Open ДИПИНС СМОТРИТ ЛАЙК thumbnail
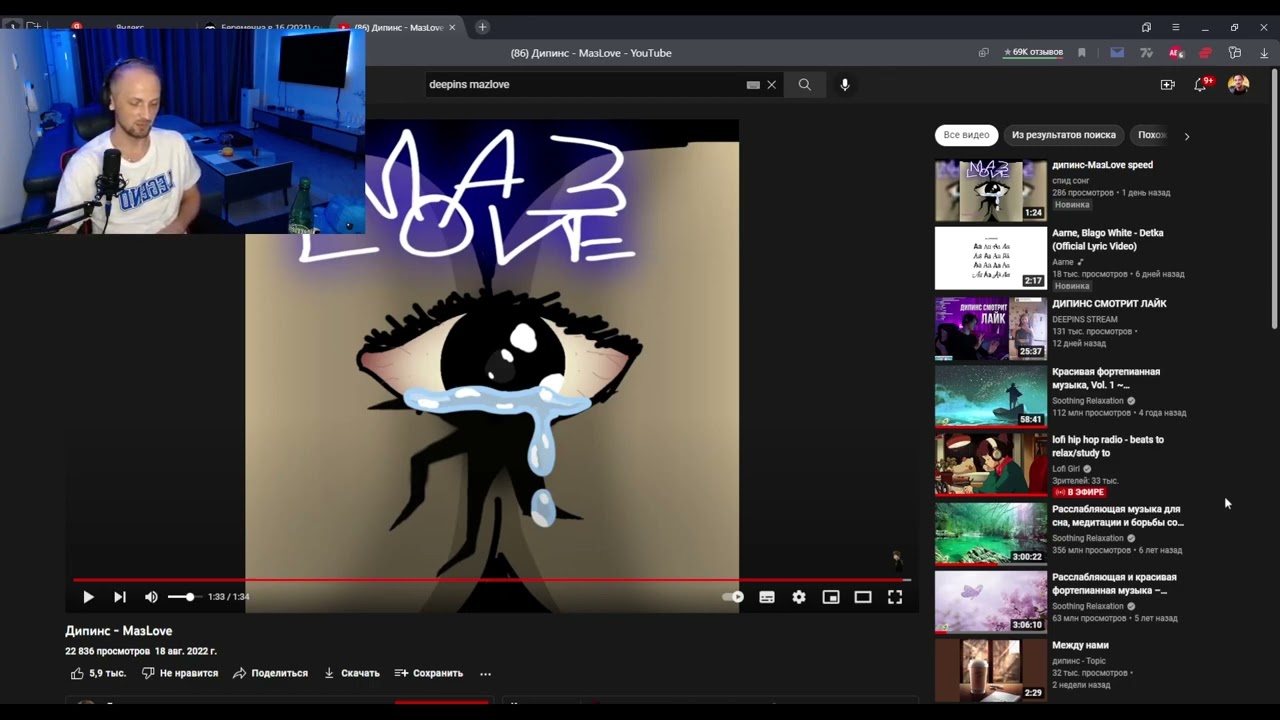Viewport: 1280px width, 720px height. pyautogui.click(x=990, y=328)
